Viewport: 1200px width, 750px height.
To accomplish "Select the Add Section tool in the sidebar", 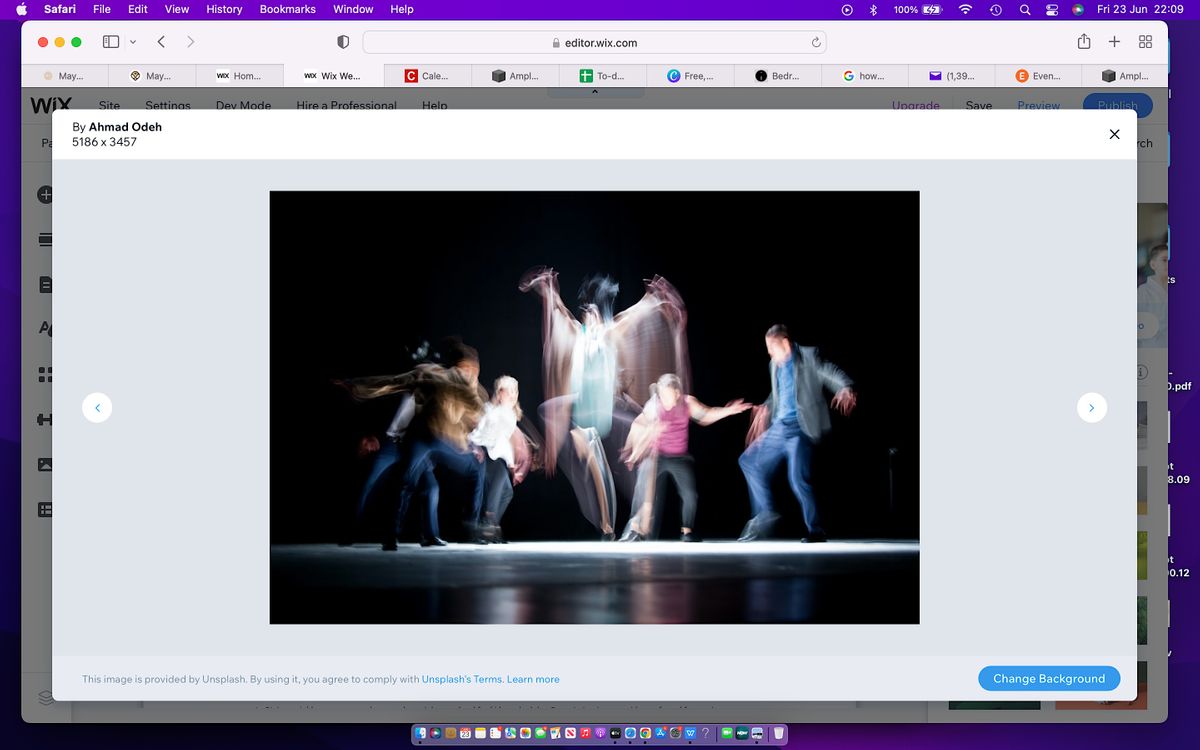I will [x=43, y=240].
